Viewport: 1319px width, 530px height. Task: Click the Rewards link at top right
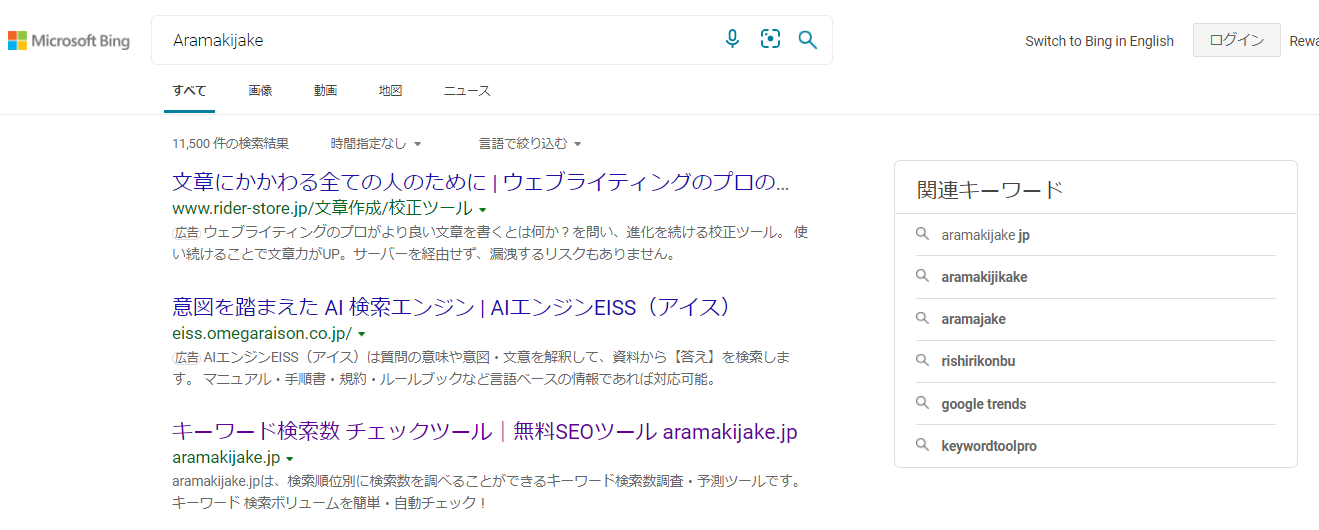[1304, 41]
